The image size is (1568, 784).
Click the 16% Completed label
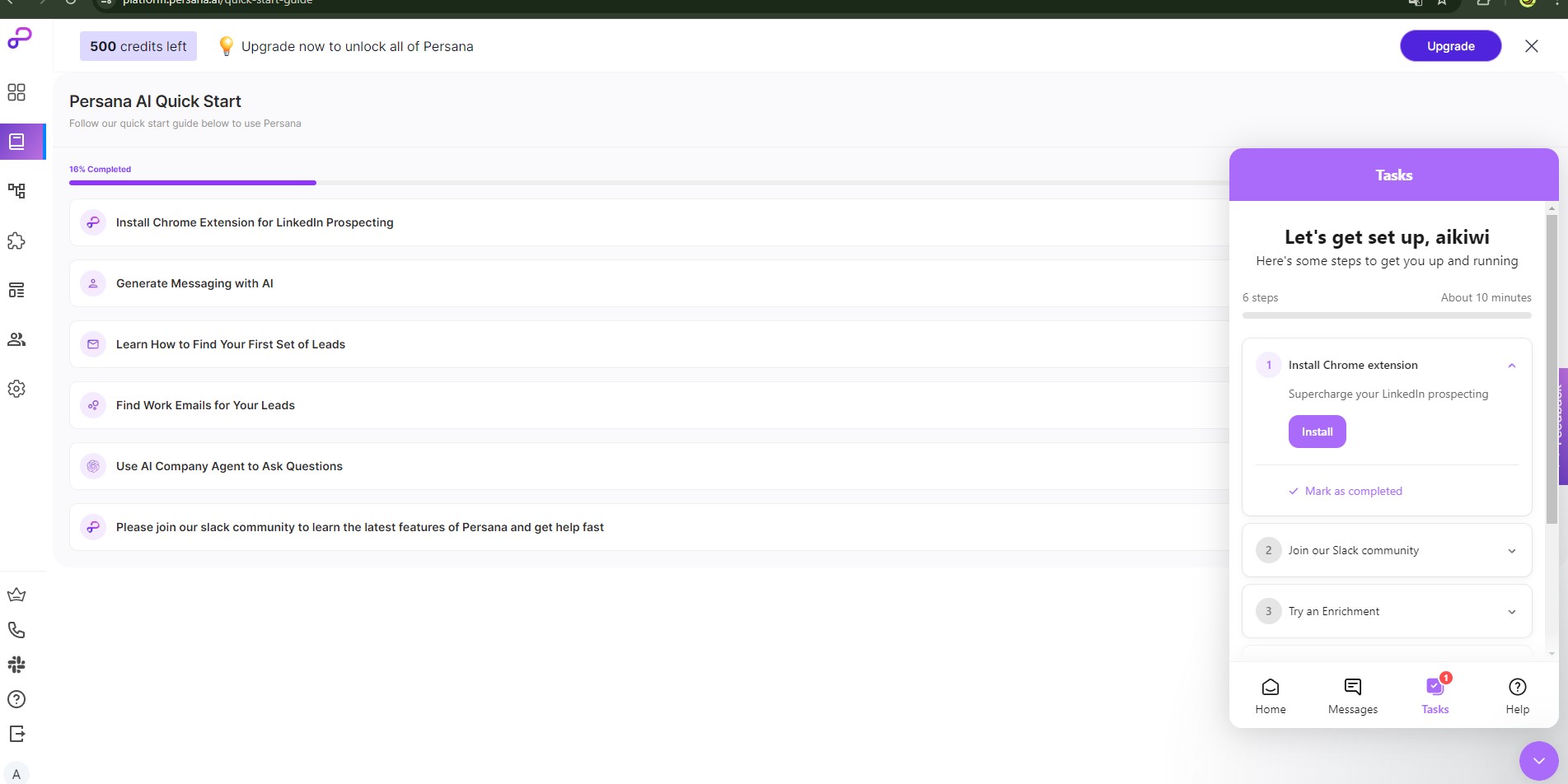pos(100,169)
